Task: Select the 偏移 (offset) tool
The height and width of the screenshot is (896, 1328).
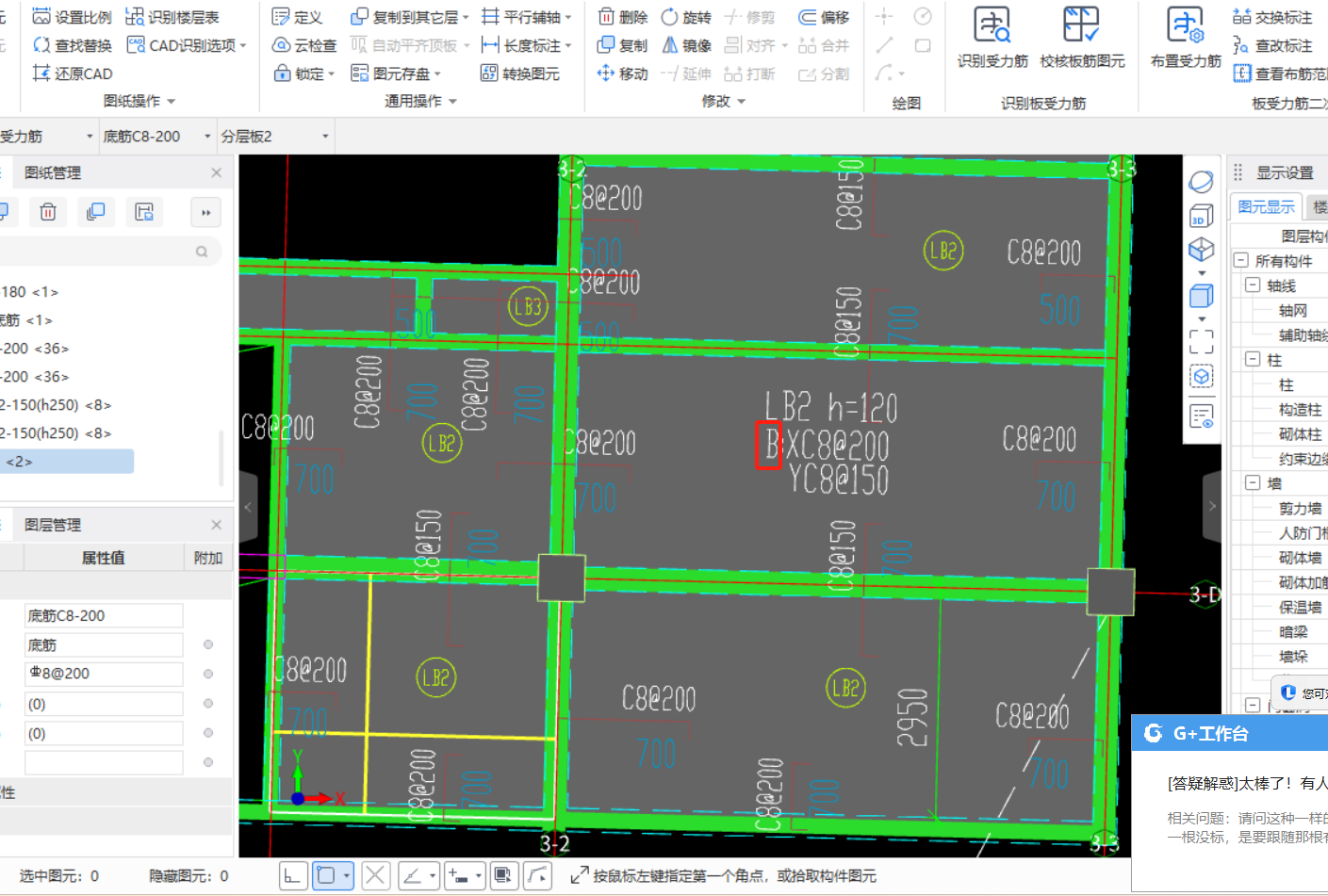Action: 824,17
